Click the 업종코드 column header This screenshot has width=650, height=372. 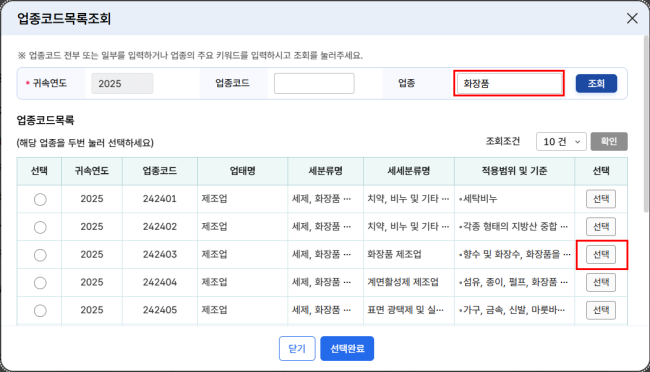[160, 171]
